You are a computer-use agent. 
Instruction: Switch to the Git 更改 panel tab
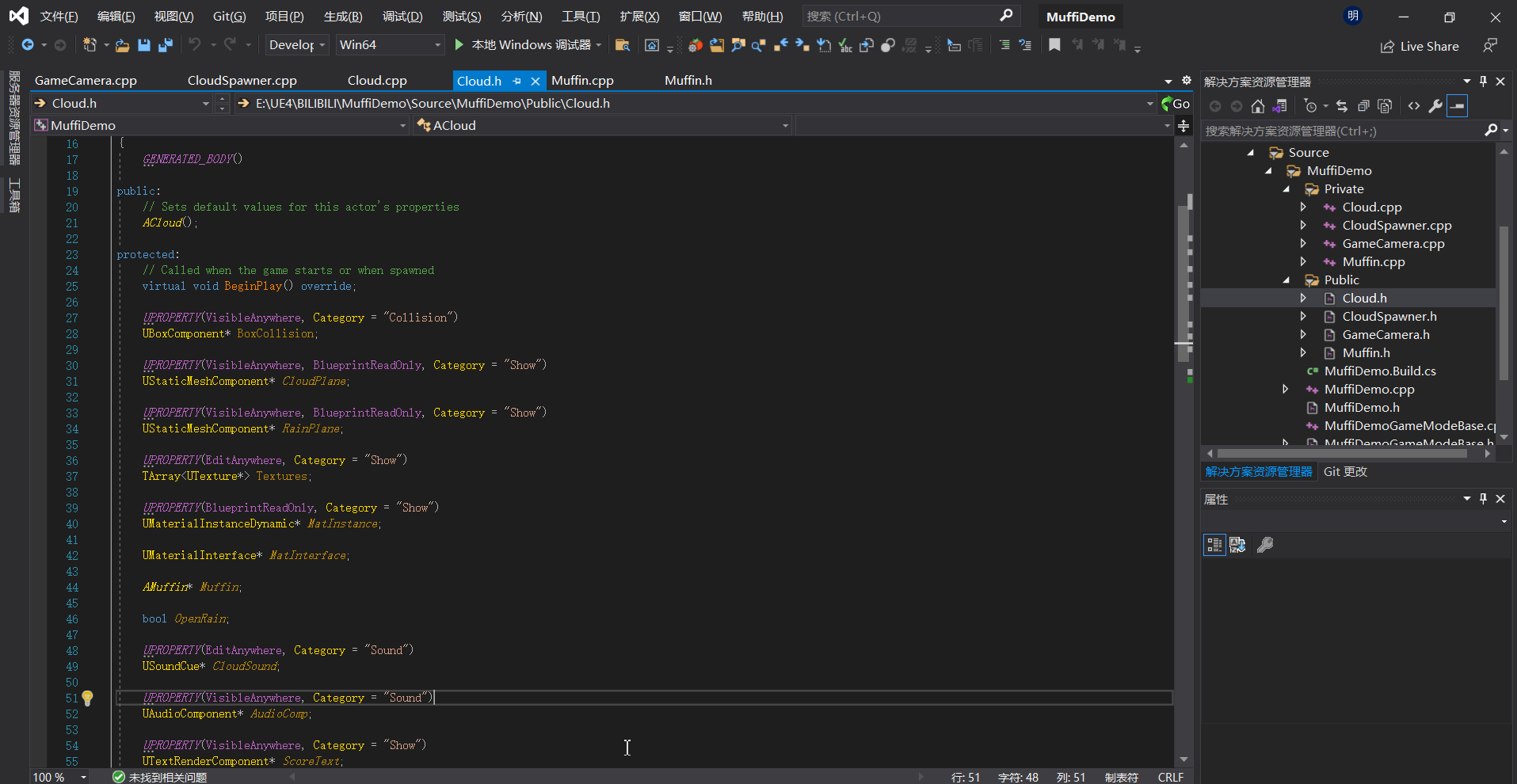[1345, 471]
